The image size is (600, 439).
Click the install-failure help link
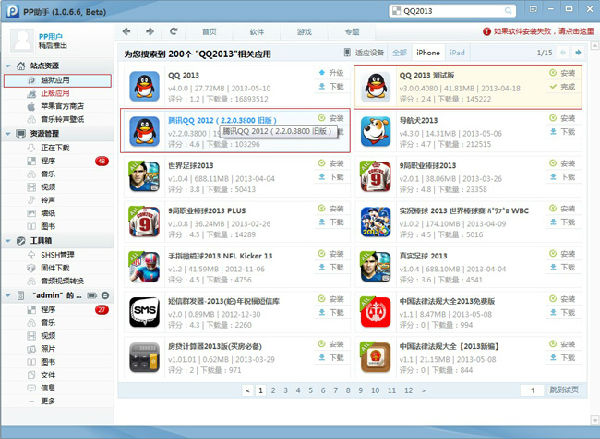tap(539, 32)
